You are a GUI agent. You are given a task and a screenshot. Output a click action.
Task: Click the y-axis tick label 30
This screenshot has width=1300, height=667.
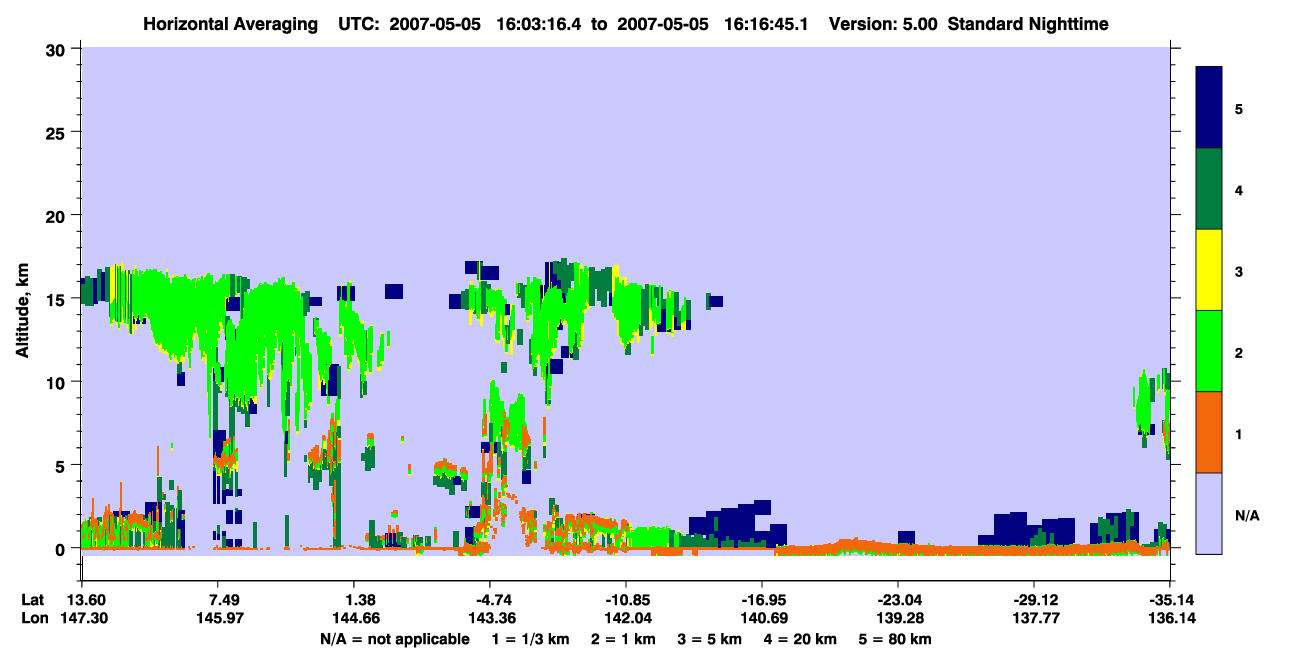click(x=58, y=49)
